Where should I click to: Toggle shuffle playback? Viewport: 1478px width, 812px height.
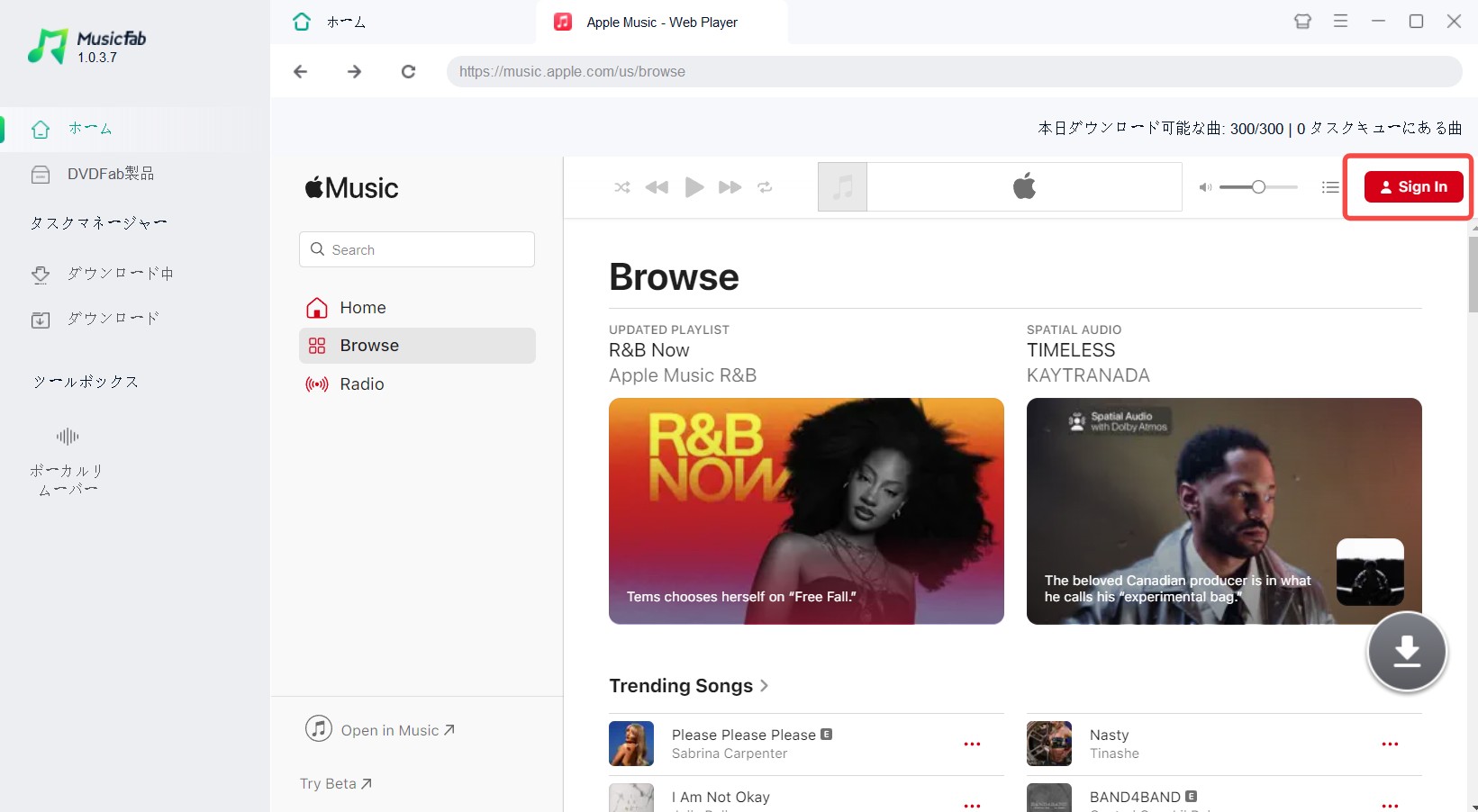click(622, 187)
